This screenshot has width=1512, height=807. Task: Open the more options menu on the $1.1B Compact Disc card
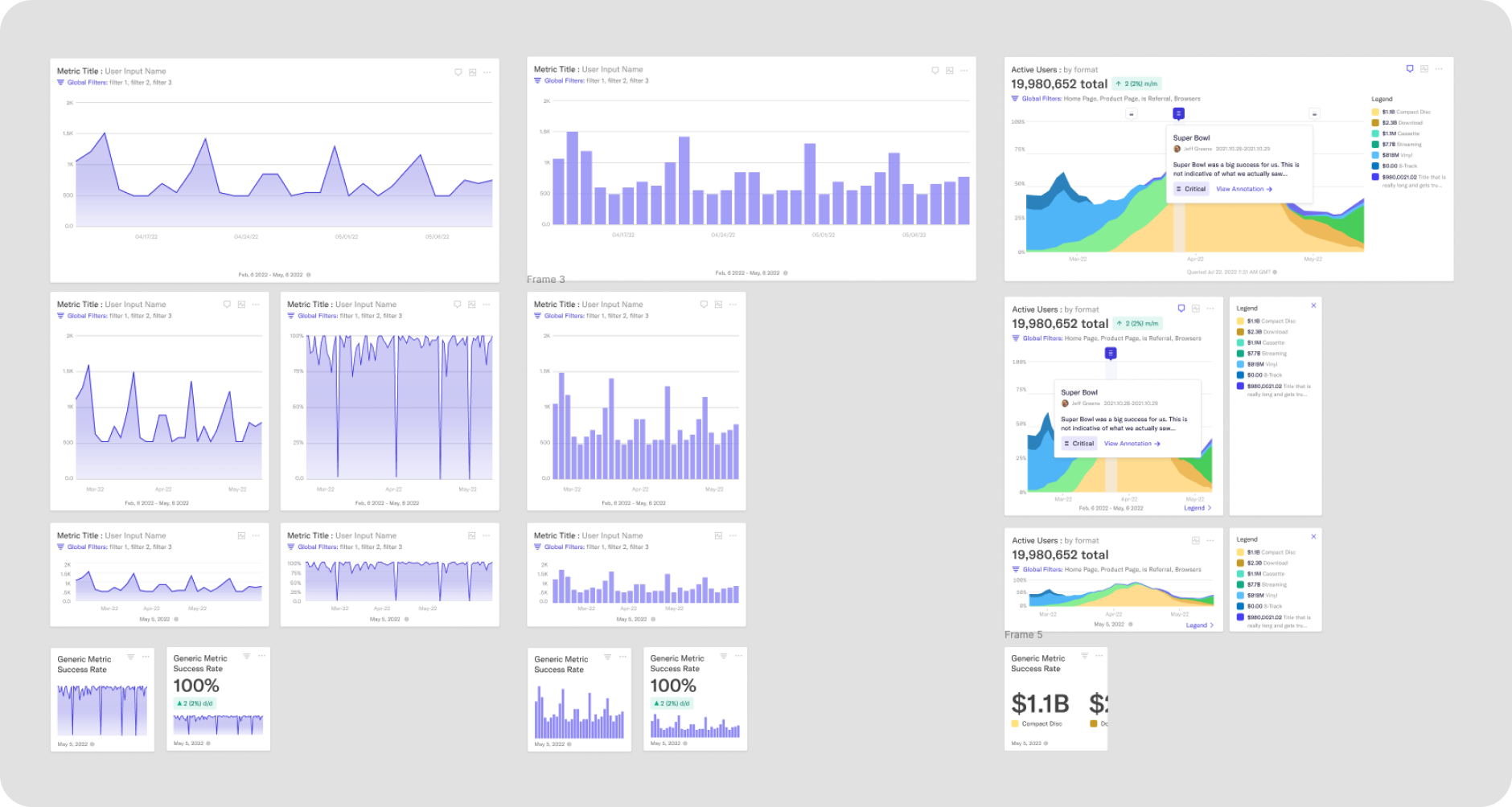click(x=1099, y=656)
